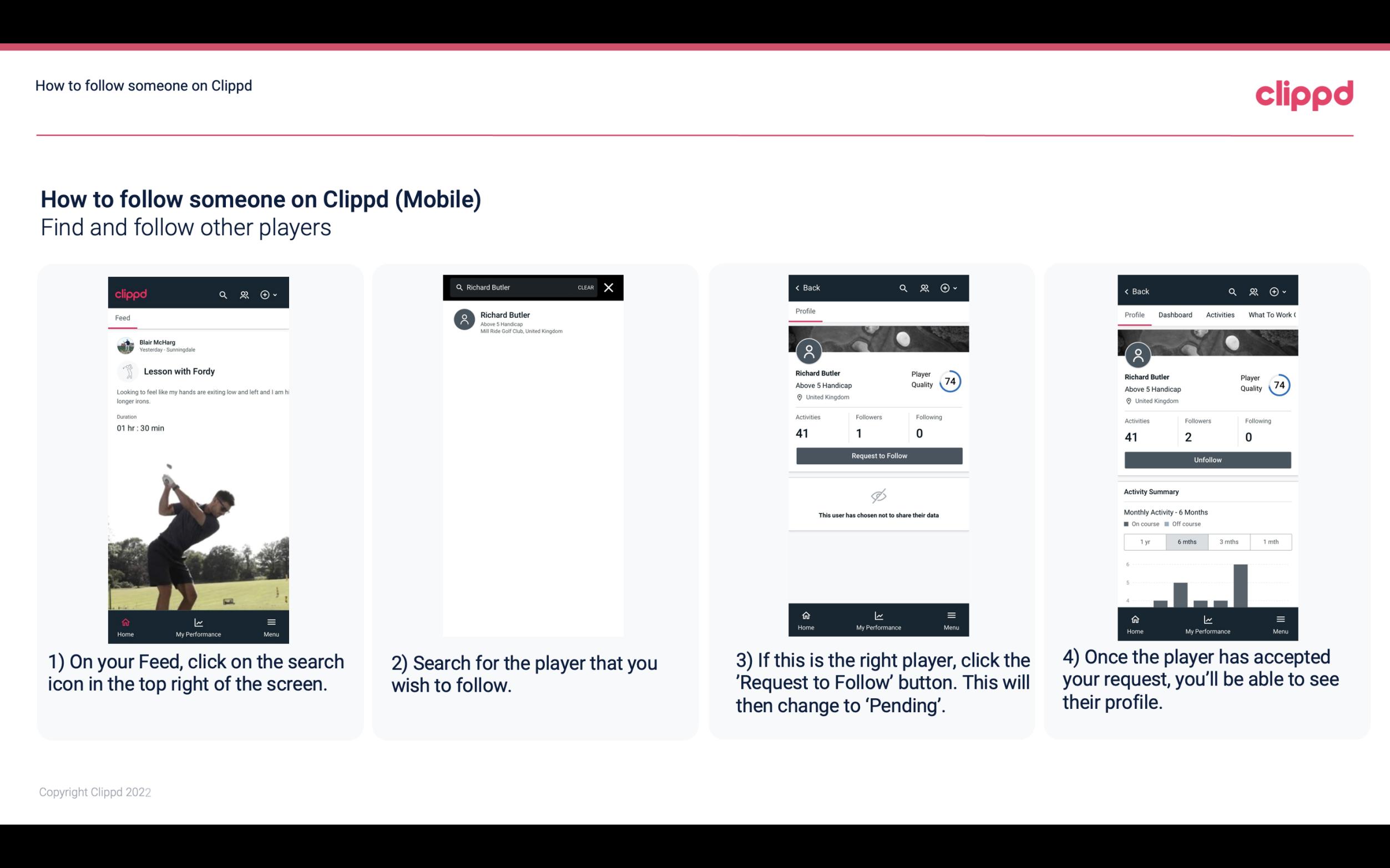Click the user account icon in toolbar
Screen dimensions: 1390x868
pos(243,293)
